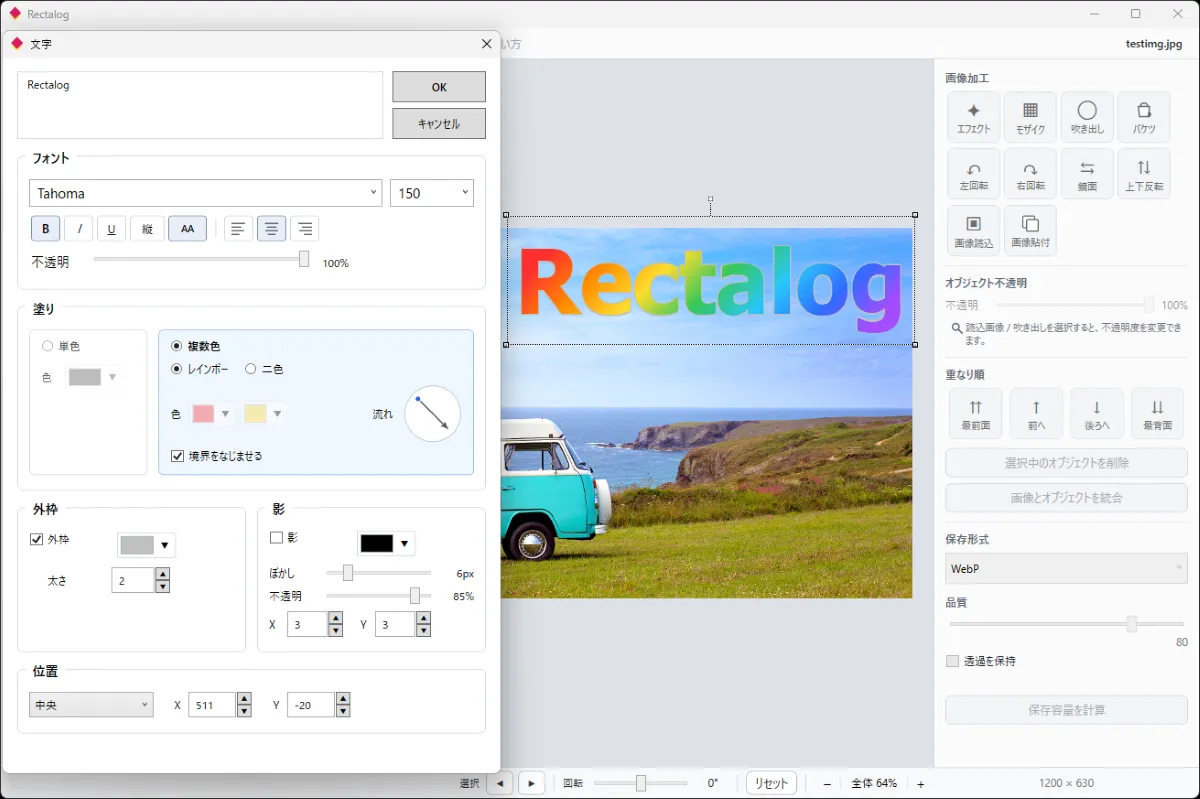Mirror the image with 鏡面

(1087, 174)
